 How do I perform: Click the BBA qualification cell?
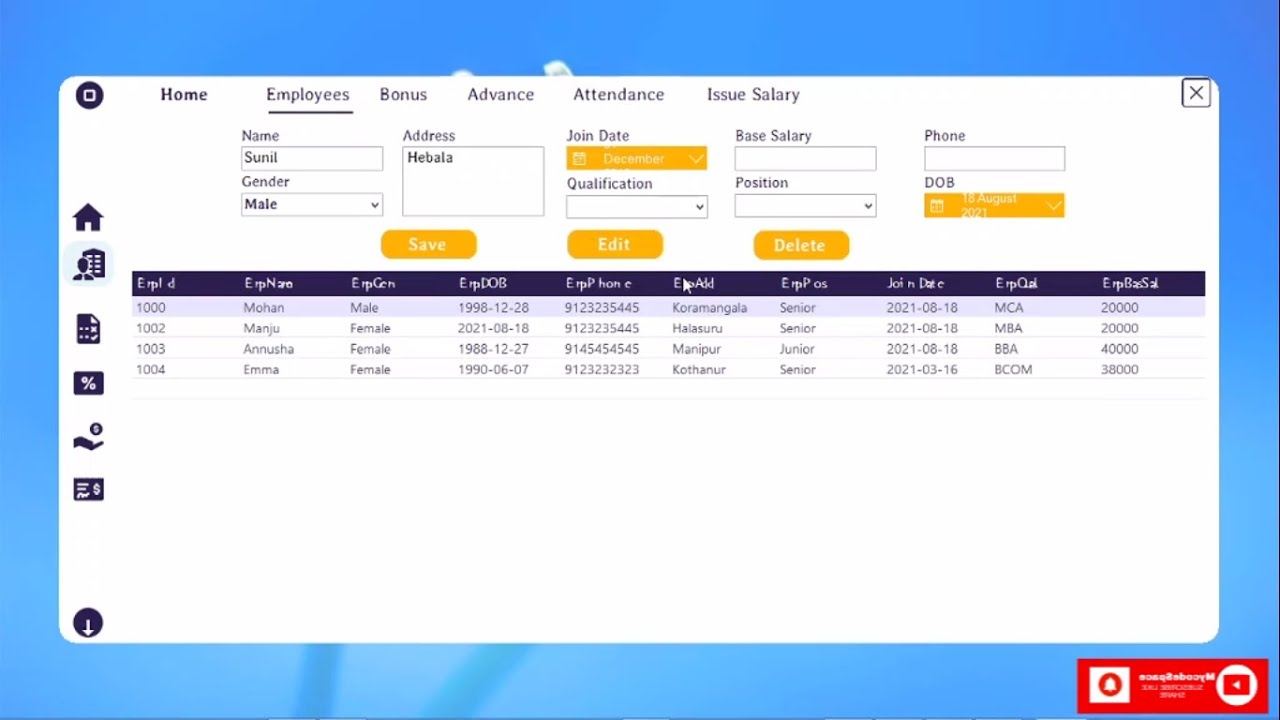[1008, 349]
